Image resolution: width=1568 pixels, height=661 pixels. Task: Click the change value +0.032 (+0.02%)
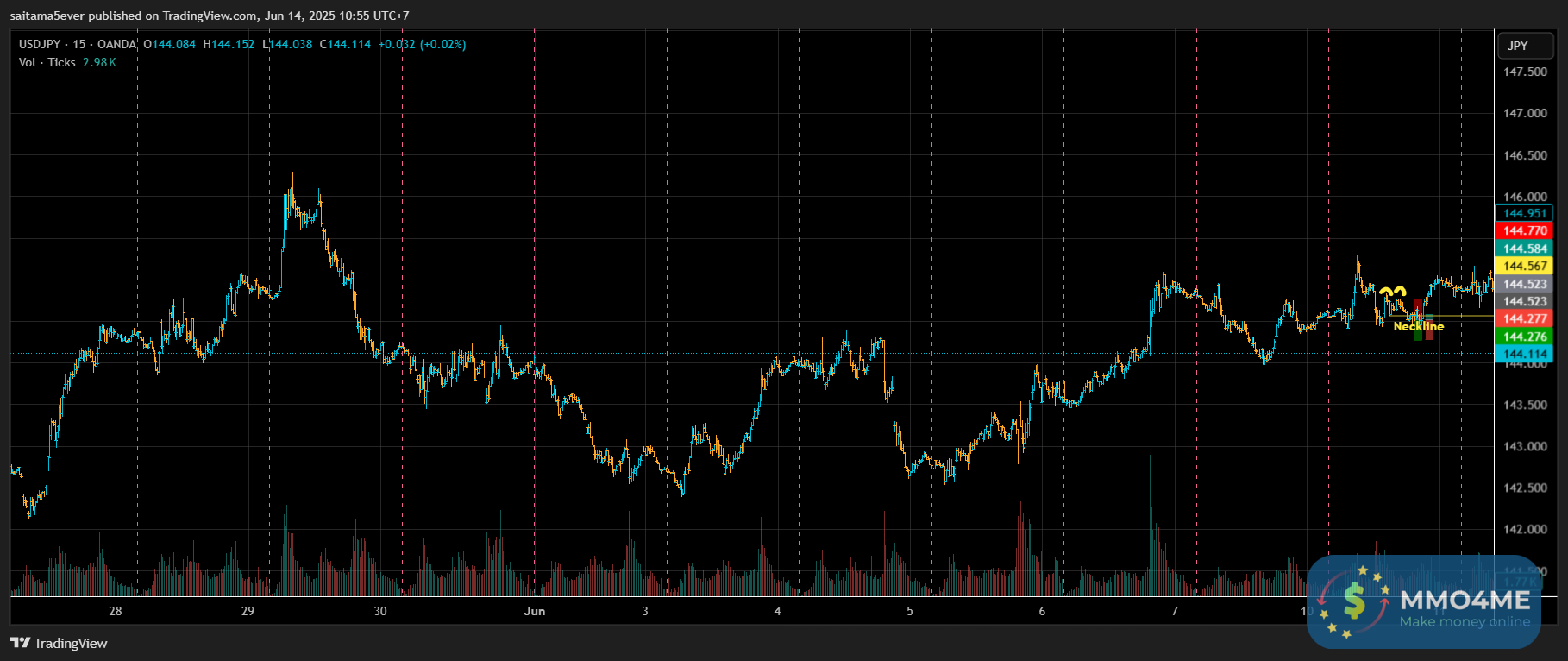point(422,44)
